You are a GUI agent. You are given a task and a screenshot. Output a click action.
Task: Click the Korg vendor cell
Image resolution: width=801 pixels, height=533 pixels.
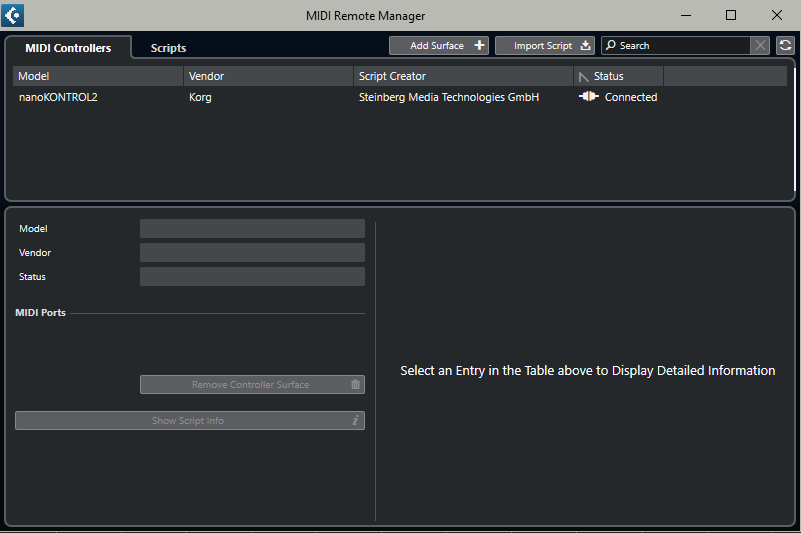coord(200,97)
